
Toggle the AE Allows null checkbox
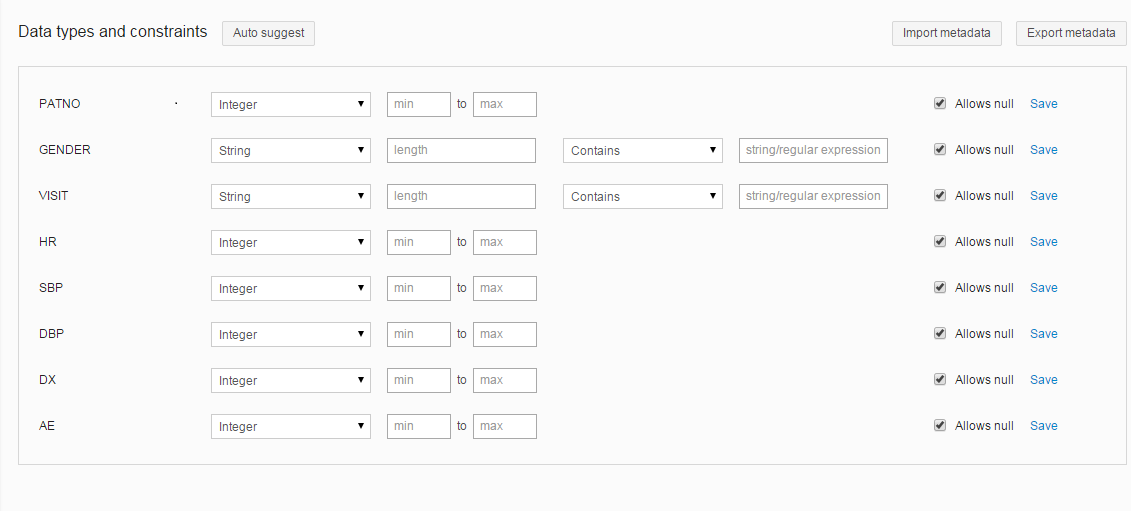click(x=940, y=426)
